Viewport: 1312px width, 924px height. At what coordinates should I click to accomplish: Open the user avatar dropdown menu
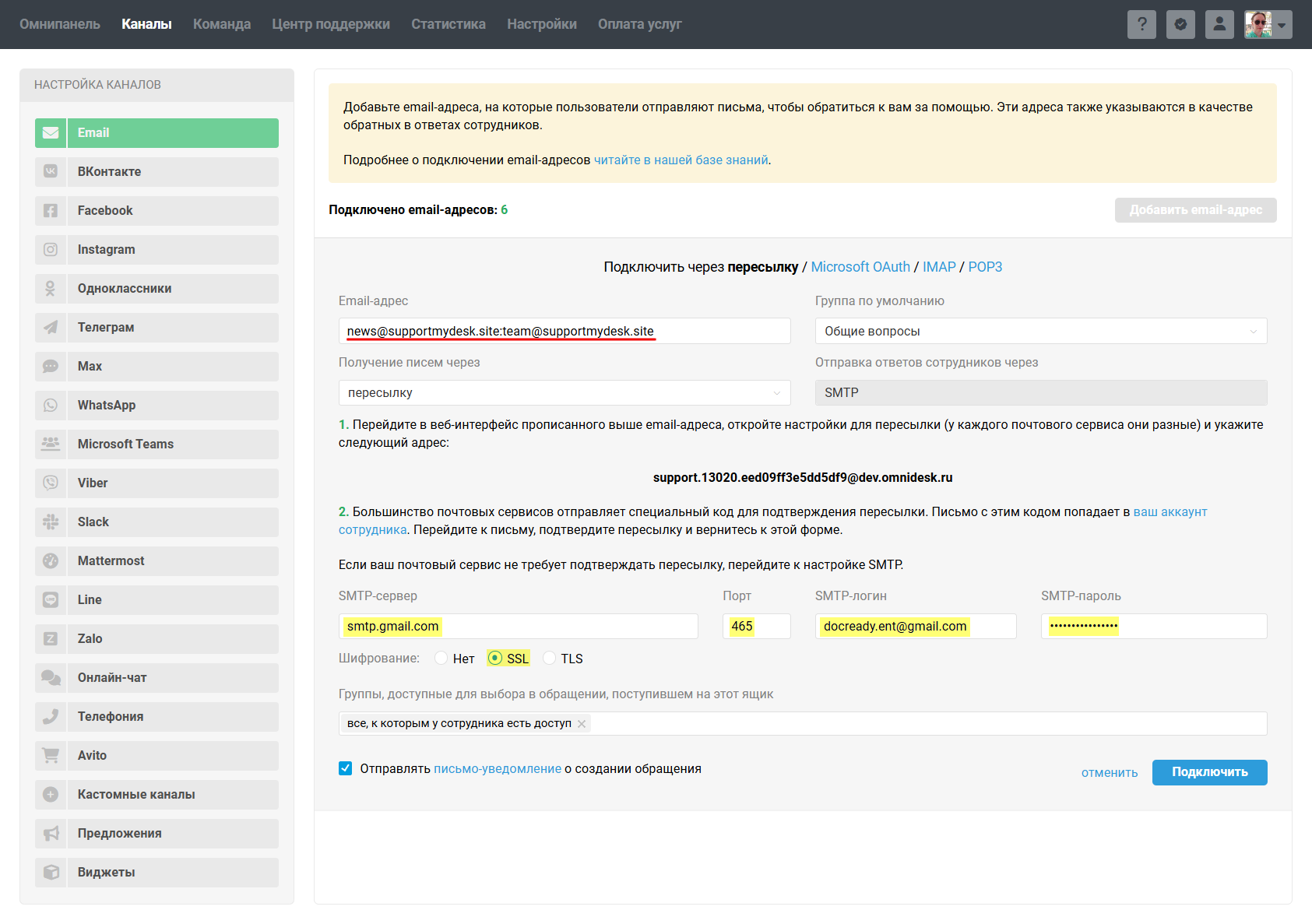click(x=1268, y=24)
